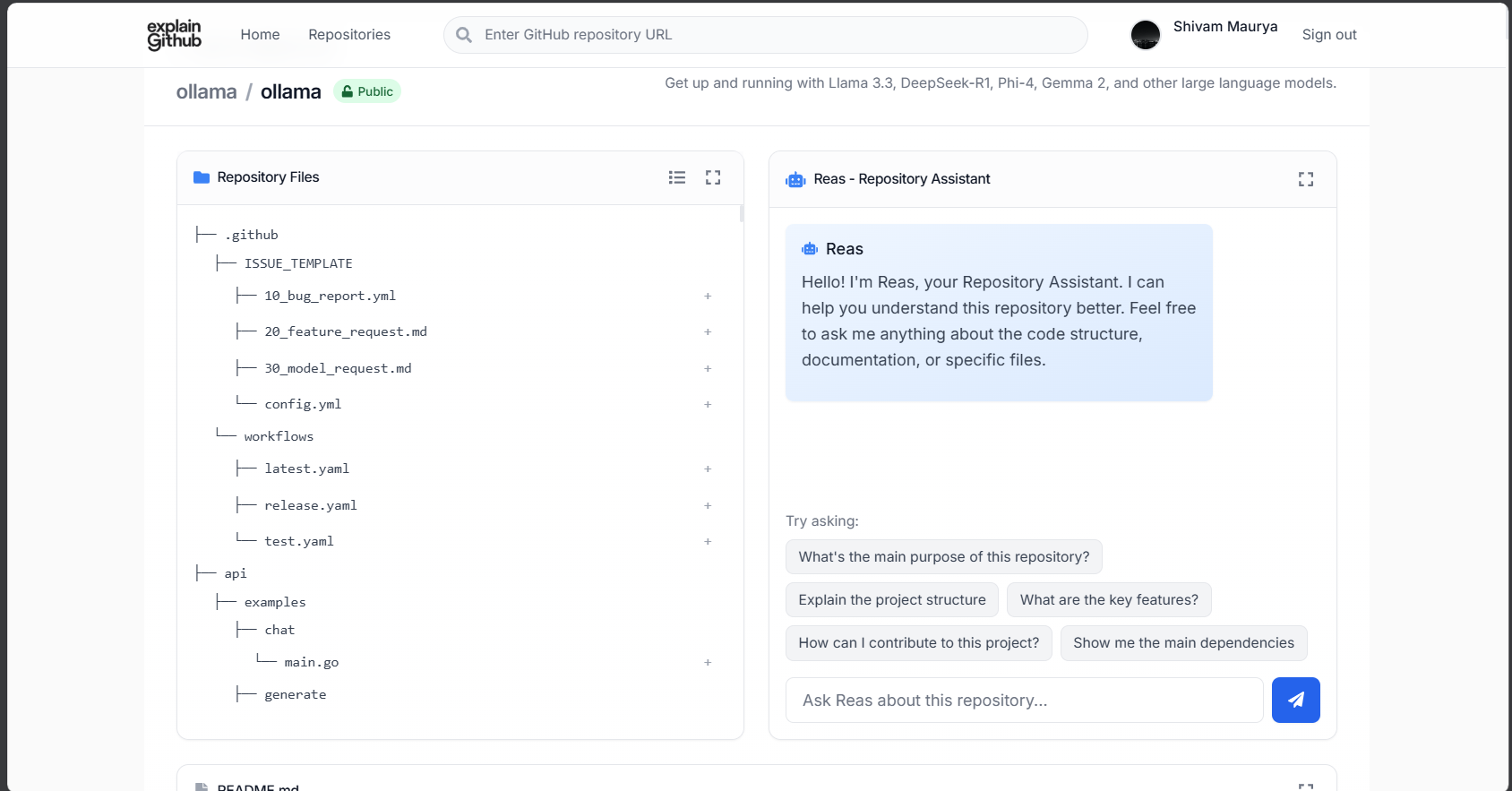The height and width of the screenshot is (791, 1512).
Task: Click plus icon next to 10_bug_report.yml
Action: coord(708,296)
